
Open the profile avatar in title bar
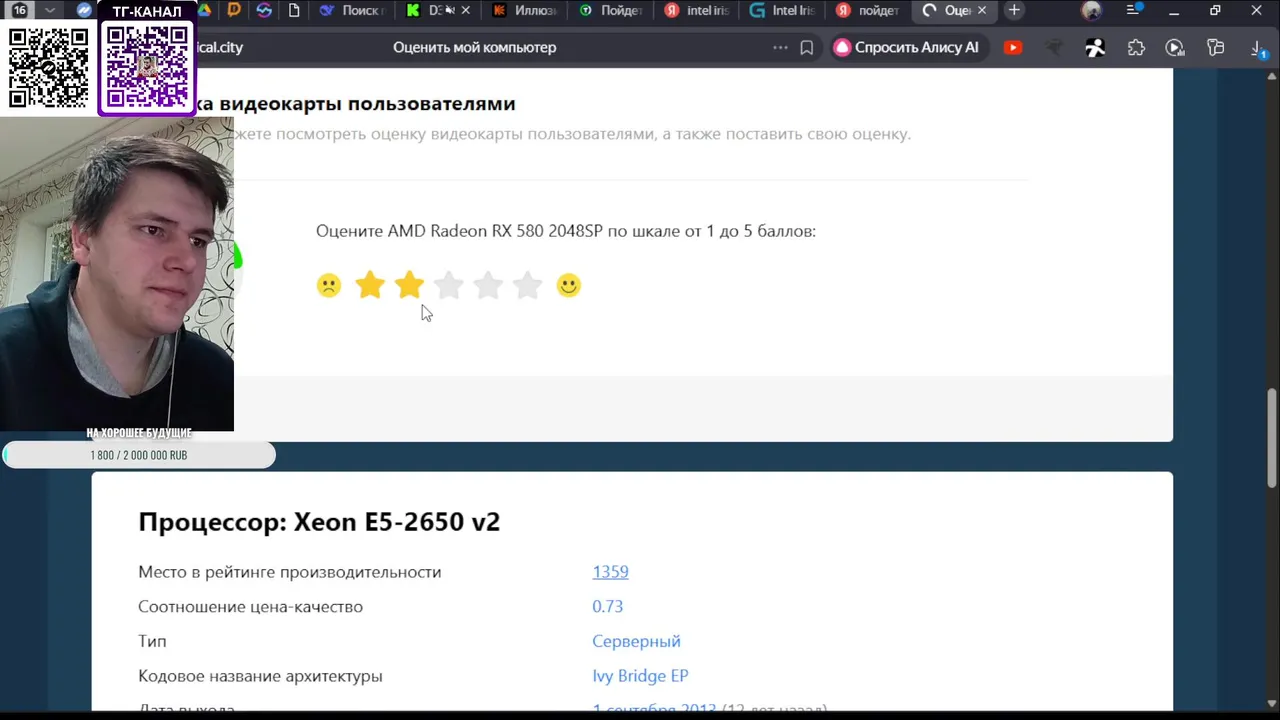pos(1091,11)
